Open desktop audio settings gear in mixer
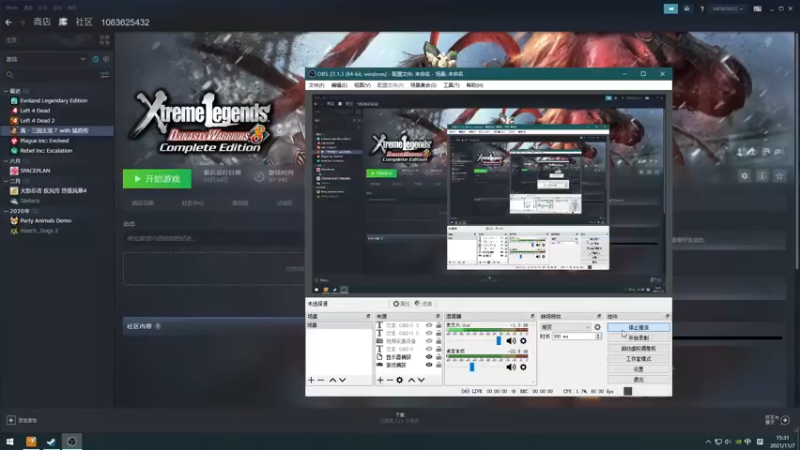 [x=523, y=367]
